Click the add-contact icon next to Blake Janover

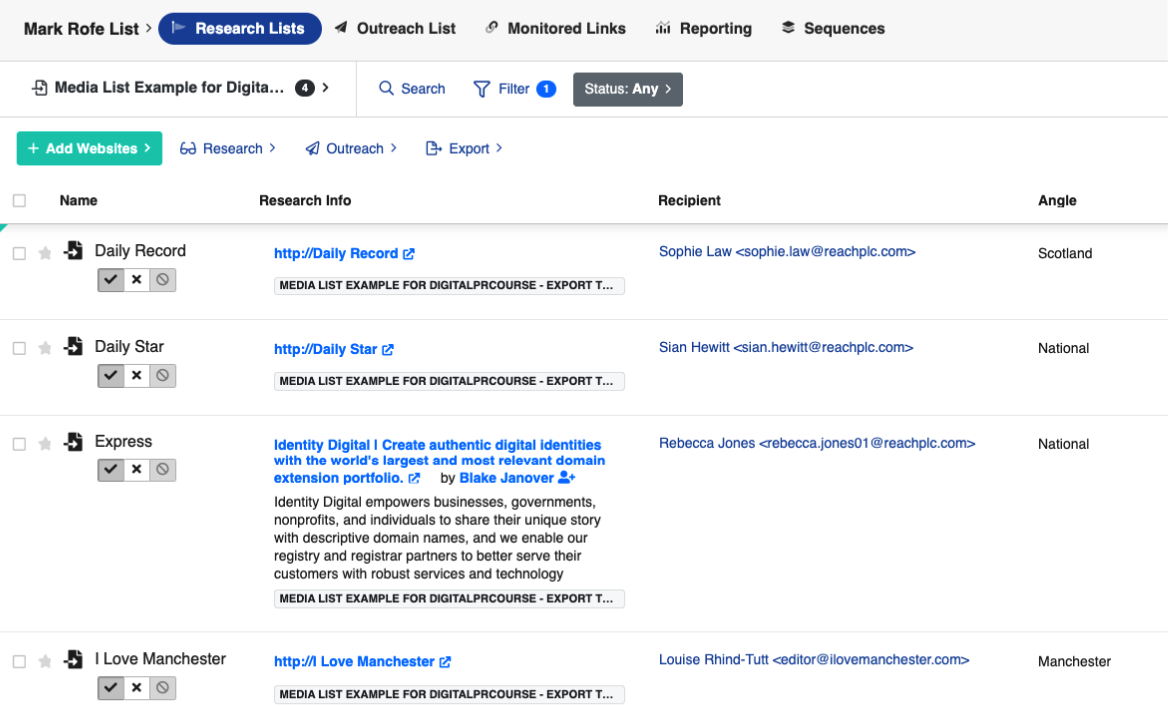tap(568, 478)
